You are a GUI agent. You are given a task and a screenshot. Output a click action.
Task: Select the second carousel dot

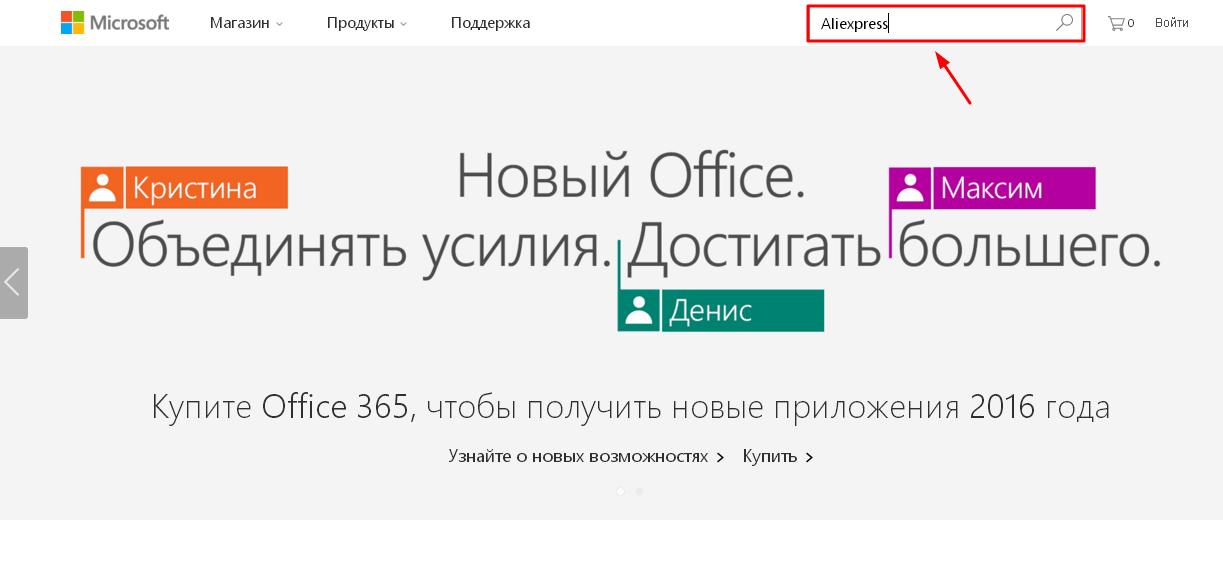(639, 491)
